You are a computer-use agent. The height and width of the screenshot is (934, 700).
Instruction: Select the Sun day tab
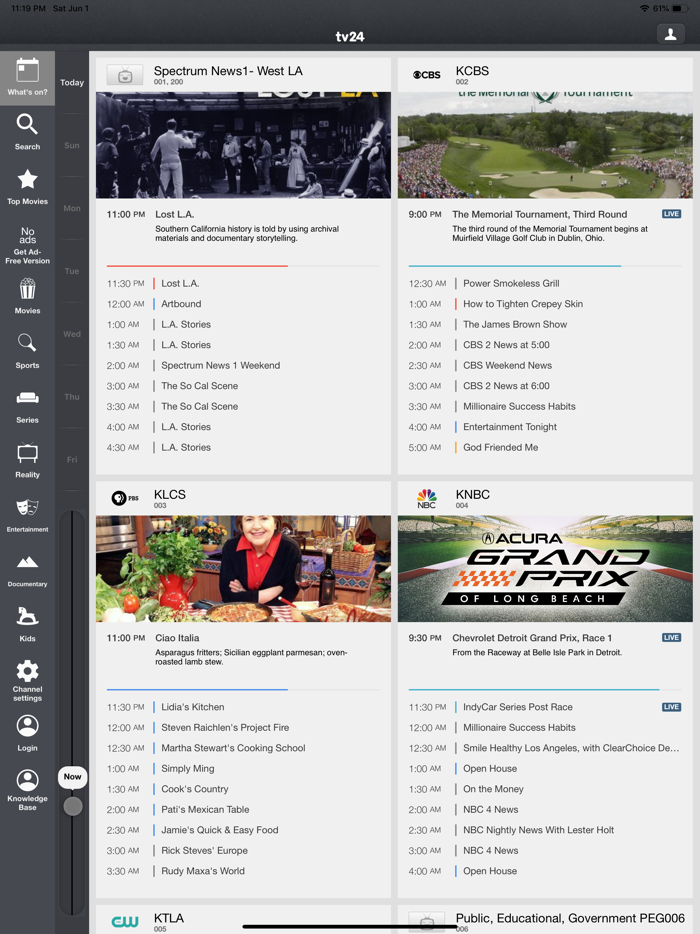click(72, 145)
